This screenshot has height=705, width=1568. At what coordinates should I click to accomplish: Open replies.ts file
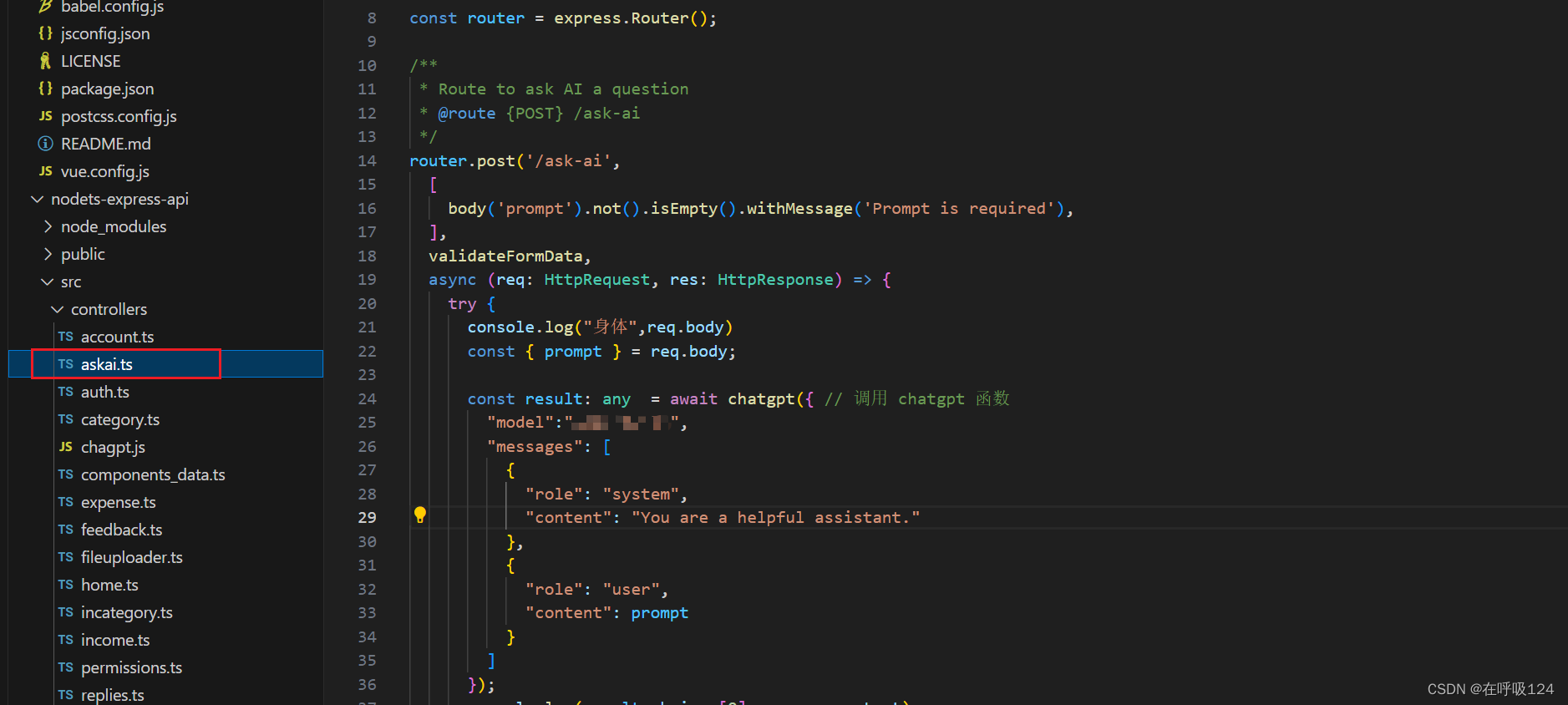pyautogui.click(x=112, y=695)
